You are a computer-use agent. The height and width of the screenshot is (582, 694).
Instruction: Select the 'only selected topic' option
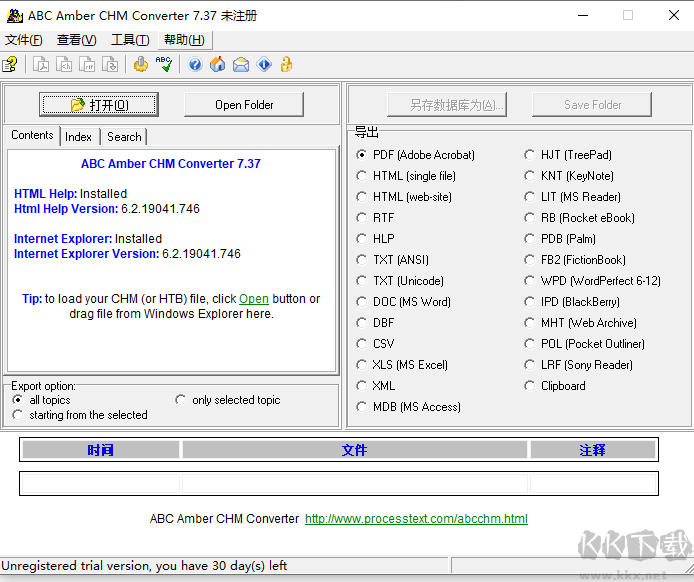coord(181,400)
